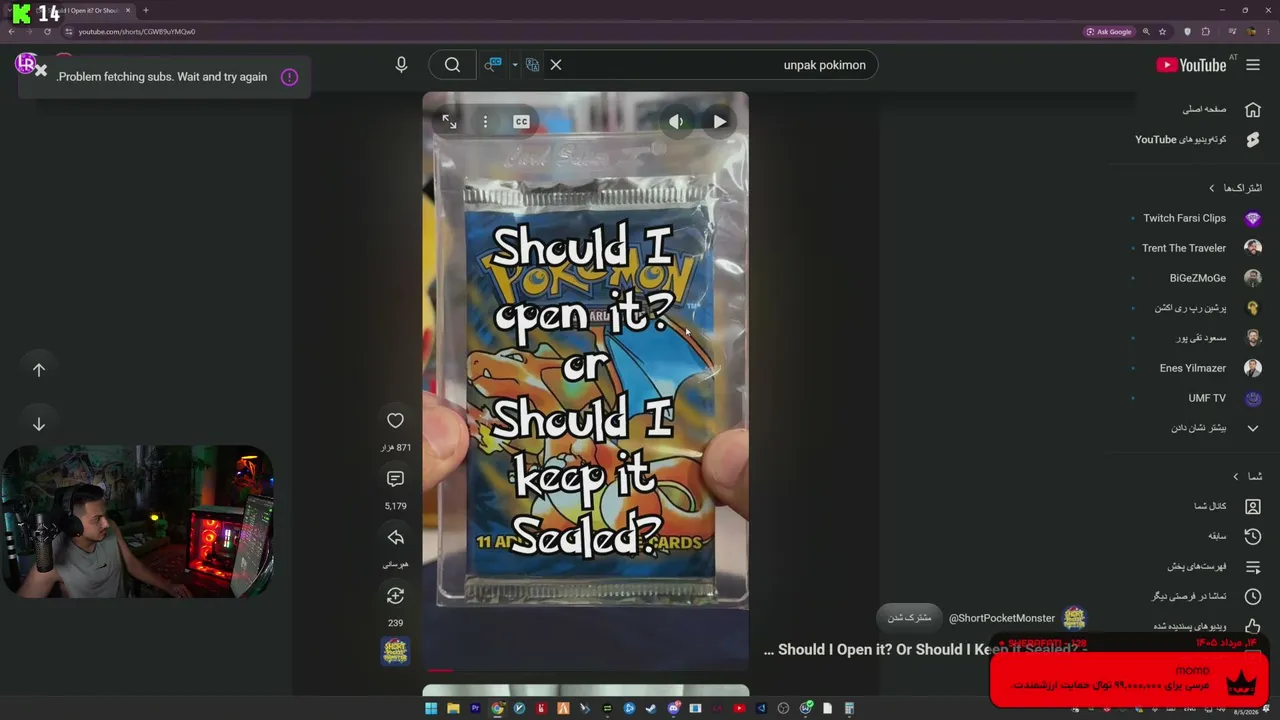Toggle closed captions on the Short
The image size is (1280, 720).
coord(521,122)
